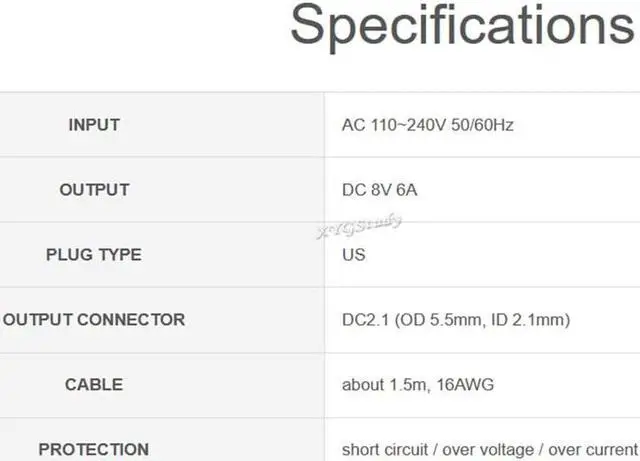Image resolution: width=640 pixels, height=461 pixels.
Task: Select the PROTECTION row label
Action: pyautogui.click(x=94, y=450)
